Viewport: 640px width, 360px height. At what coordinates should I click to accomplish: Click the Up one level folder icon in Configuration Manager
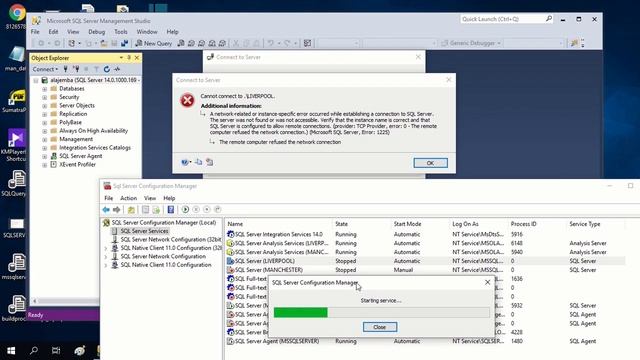click(131, 210)
